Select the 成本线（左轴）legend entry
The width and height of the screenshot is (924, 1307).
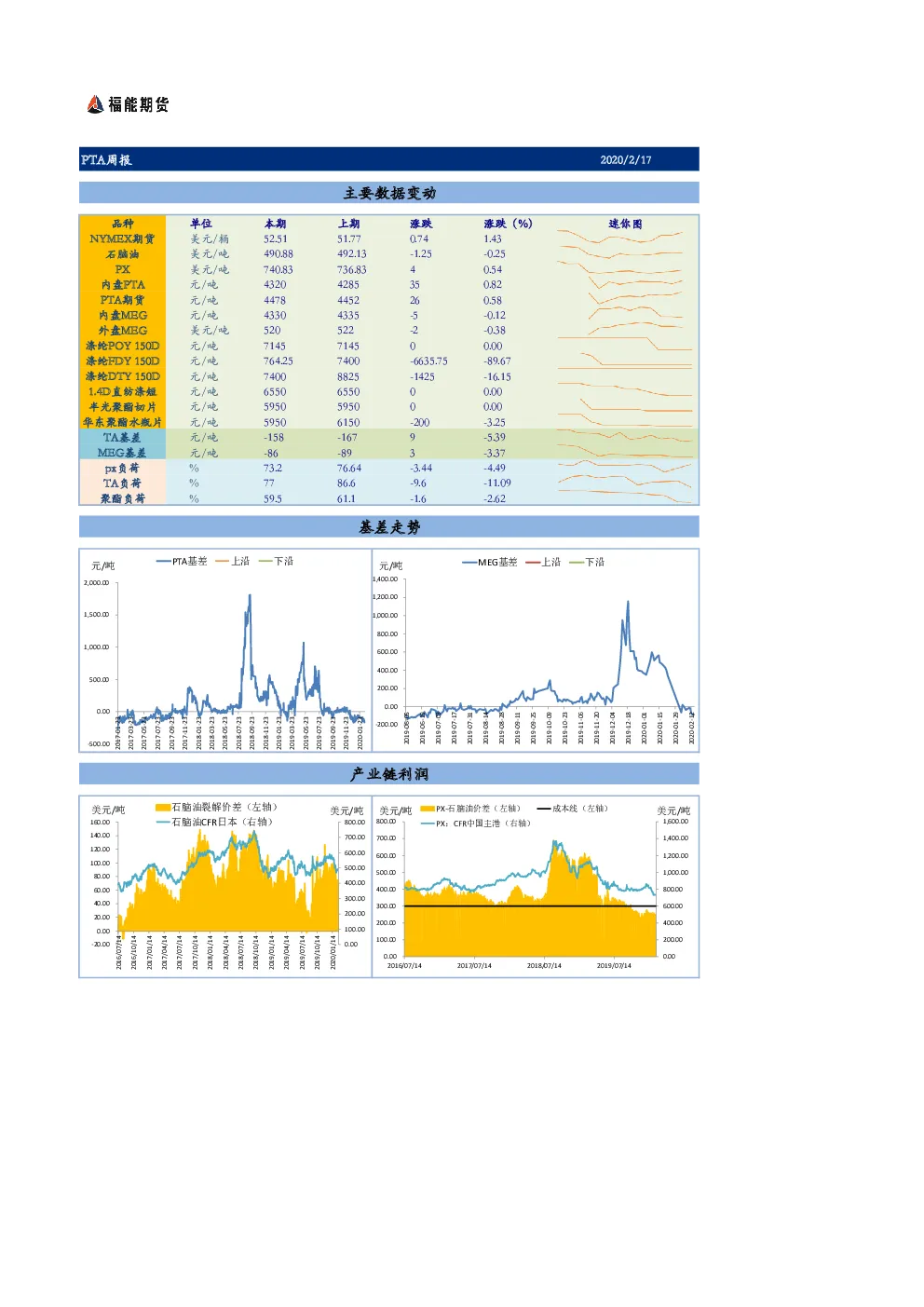pos(573,809)
